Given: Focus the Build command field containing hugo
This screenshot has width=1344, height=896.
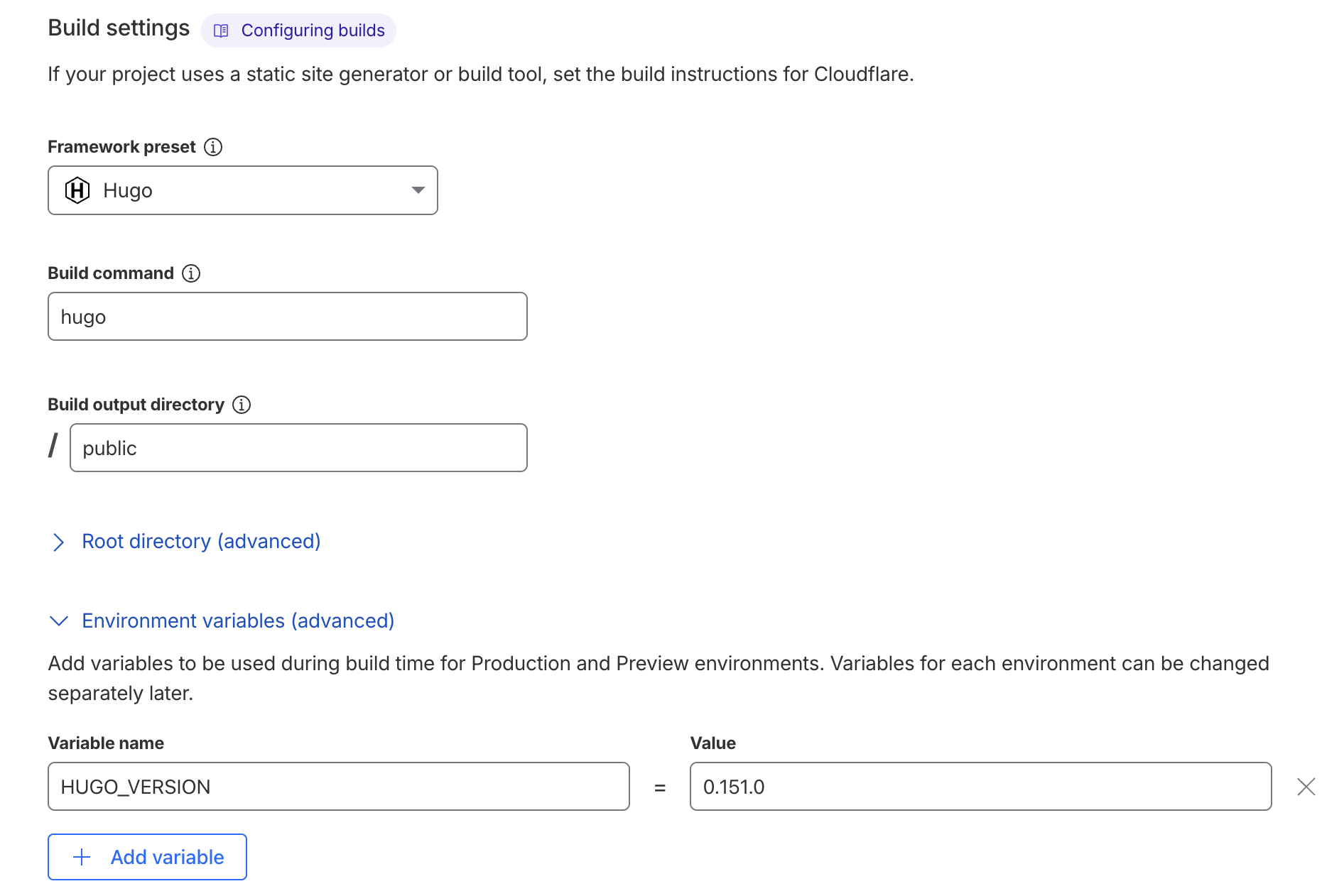Looking at the screenshot, I should (287, 317).
